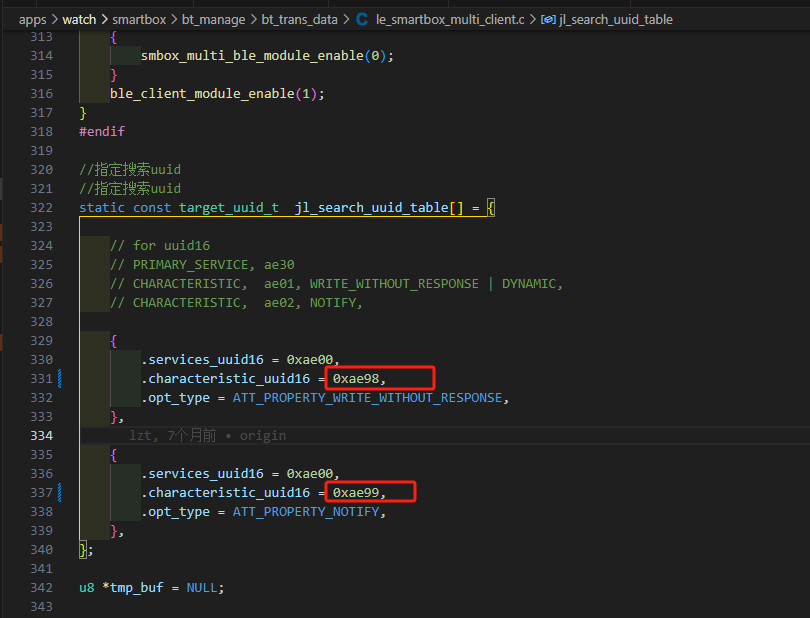Open the bt_trans_data breadcrumb folder

(x=299, y=20)
